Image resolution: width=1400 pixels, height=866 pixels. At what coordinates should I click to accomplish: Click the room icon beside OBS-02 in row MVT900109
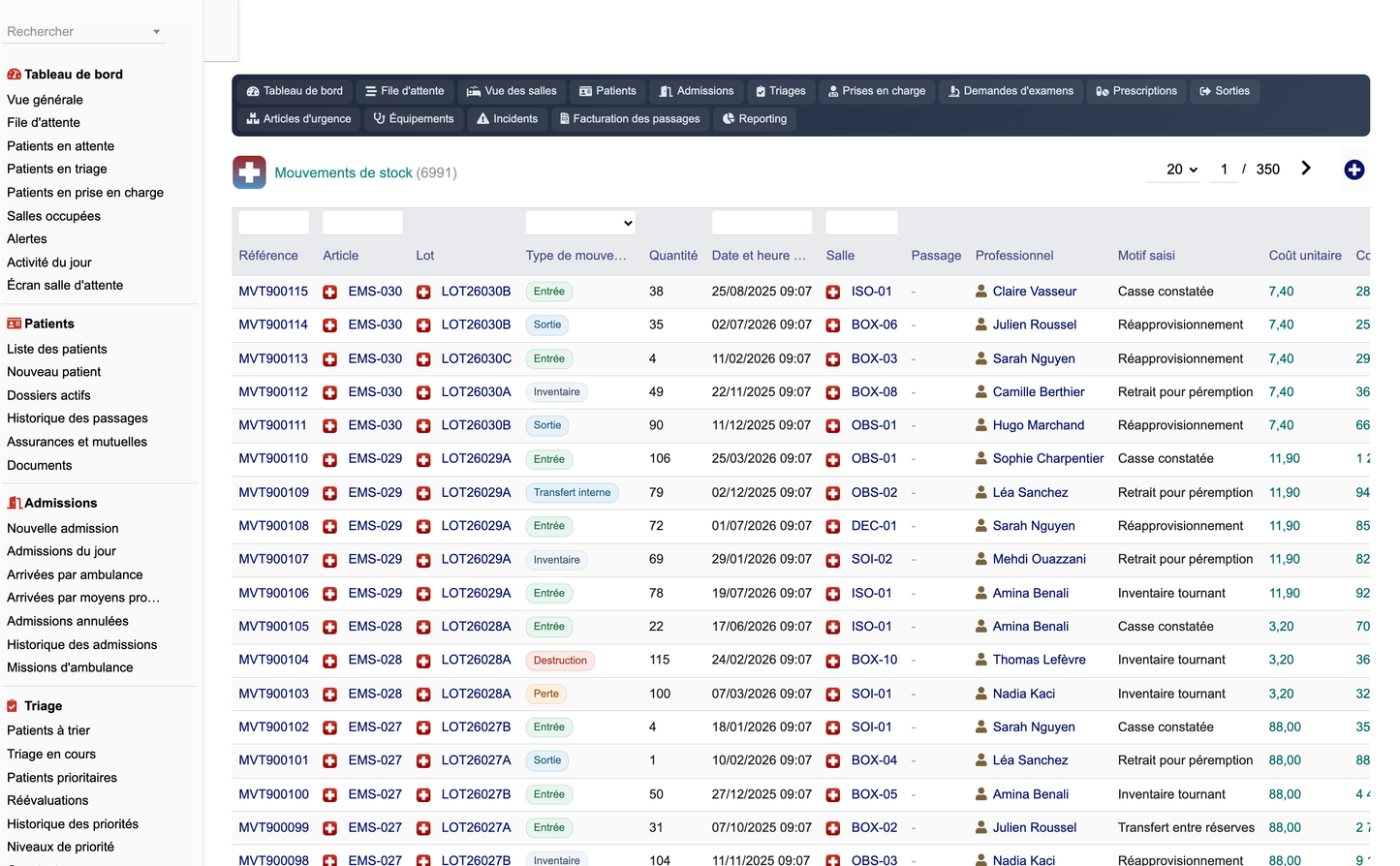click(x=833, y=493)
